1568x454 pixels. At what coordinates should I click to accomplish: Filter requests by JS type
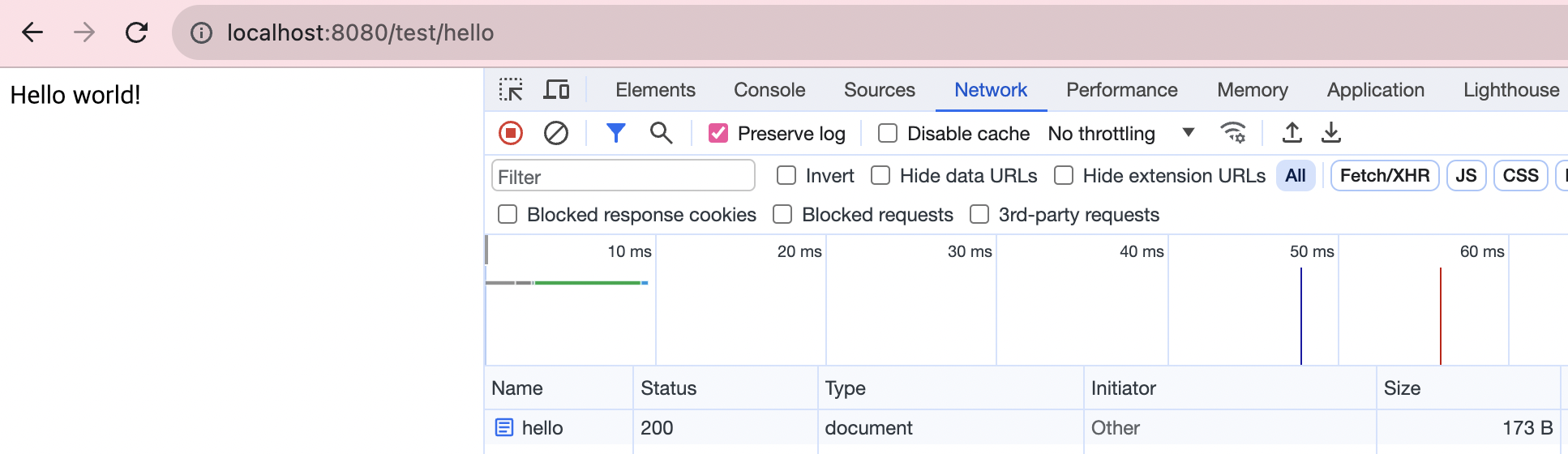click(x=1466, y=175)
